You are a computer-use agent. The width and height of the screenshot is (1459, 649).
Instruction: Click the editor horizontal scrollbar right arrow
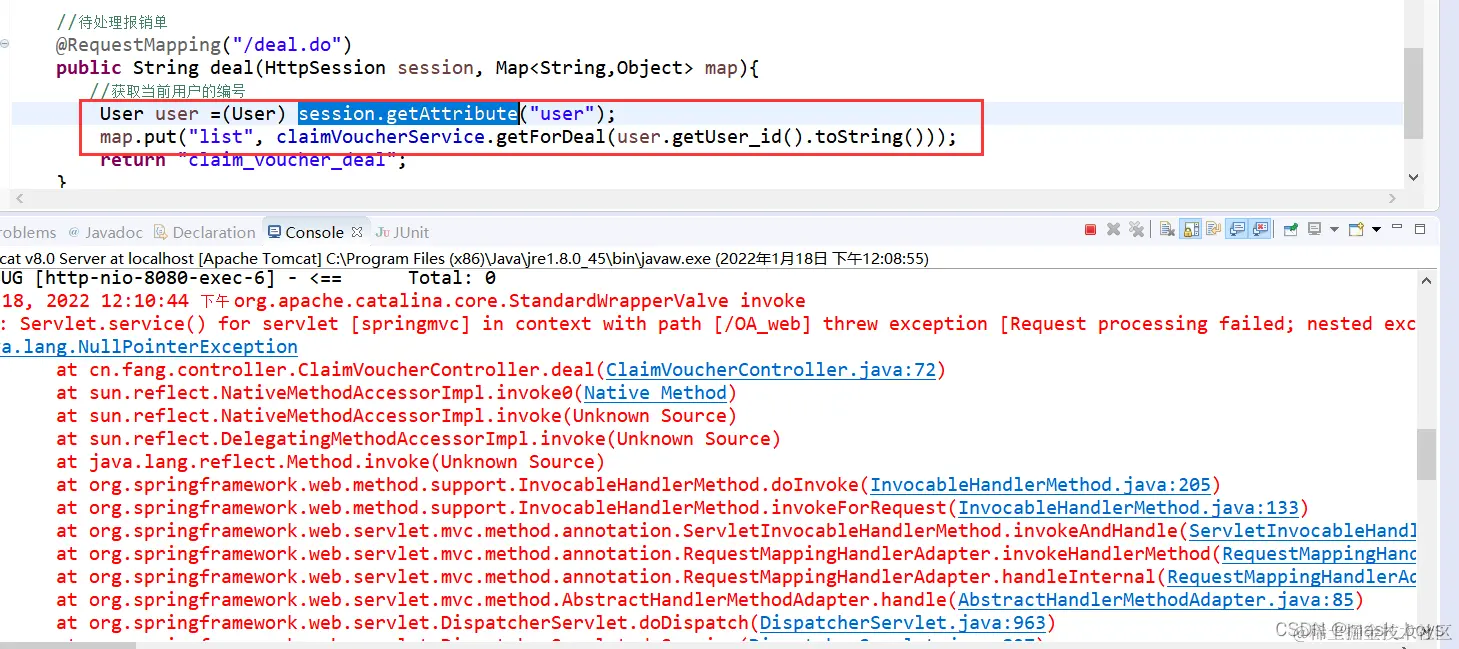point(1391,198)
